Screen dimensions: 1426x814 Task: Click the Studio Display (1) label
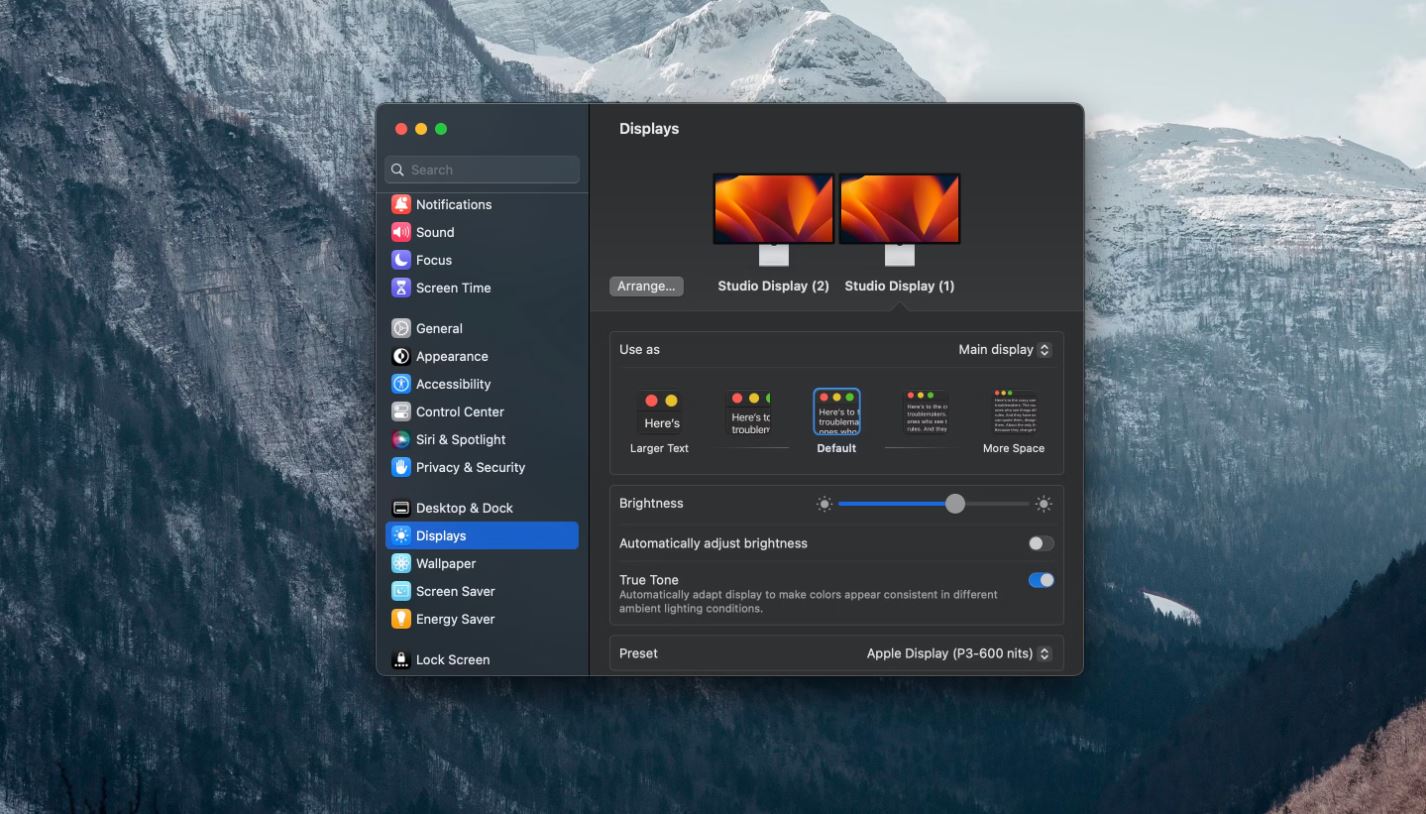coord(900,286)
